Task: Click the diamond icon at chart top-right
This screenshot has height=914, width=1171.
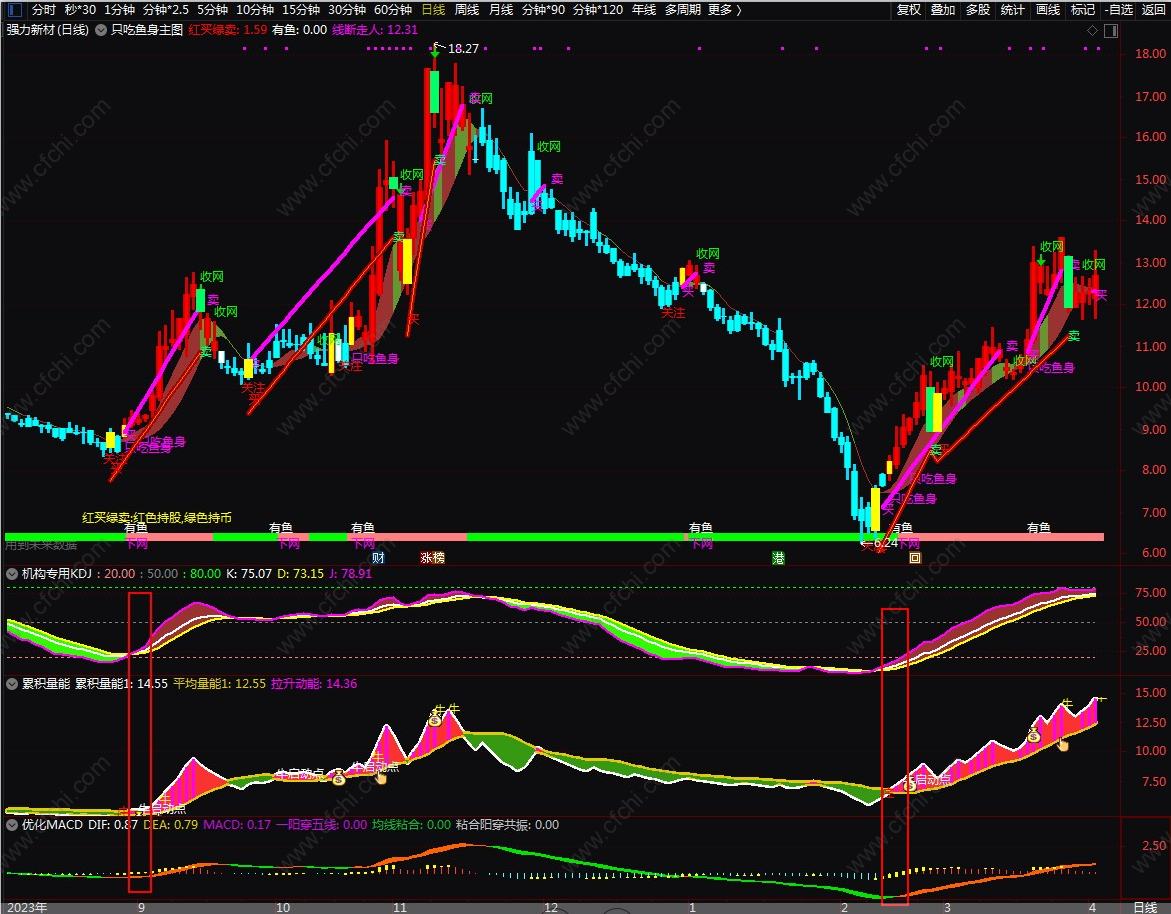Action: 1092,30
